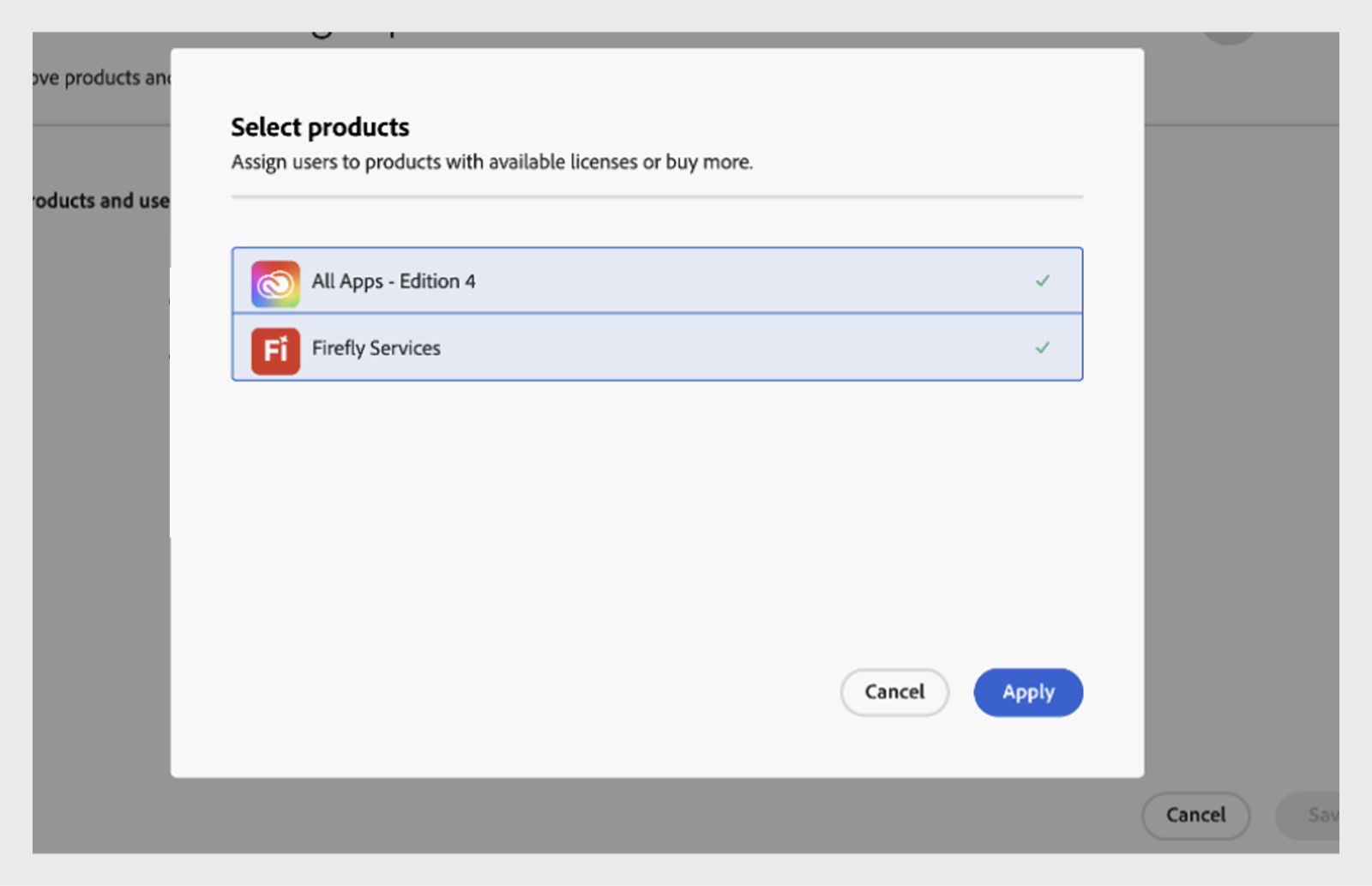The image size is (1372, 886).
Task: Click the dimmed 'ove products' text behind dialog
Action: point(100,78)
